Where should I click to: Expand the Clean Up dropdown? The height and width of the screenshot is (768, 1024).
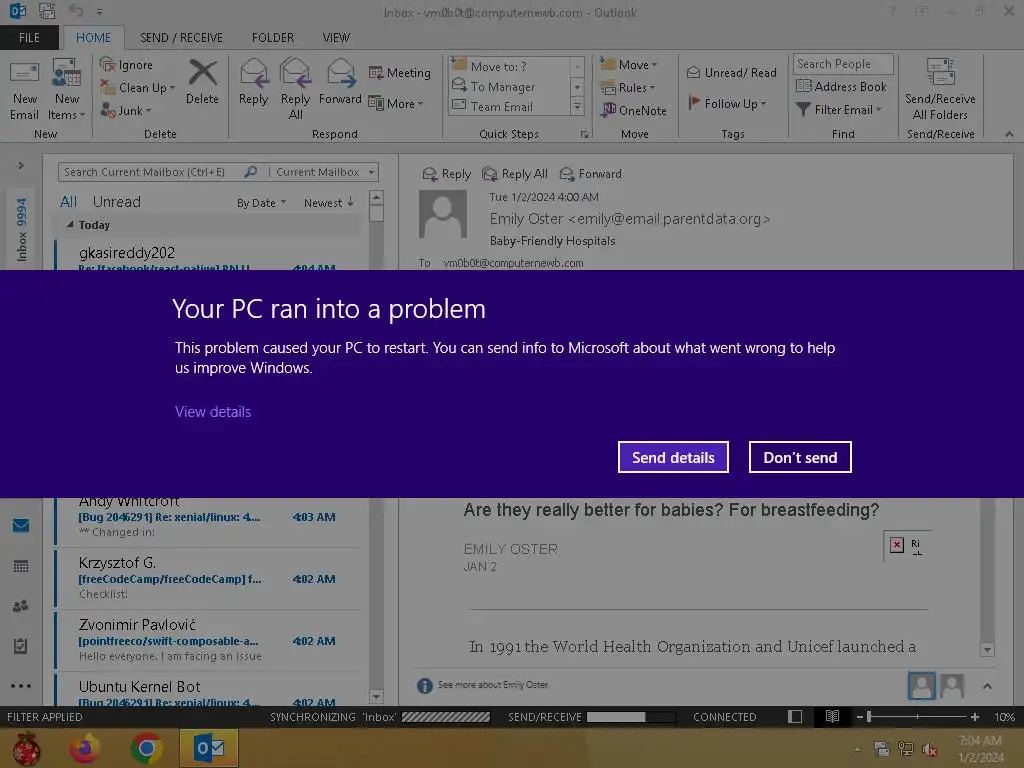pos(138,88)
